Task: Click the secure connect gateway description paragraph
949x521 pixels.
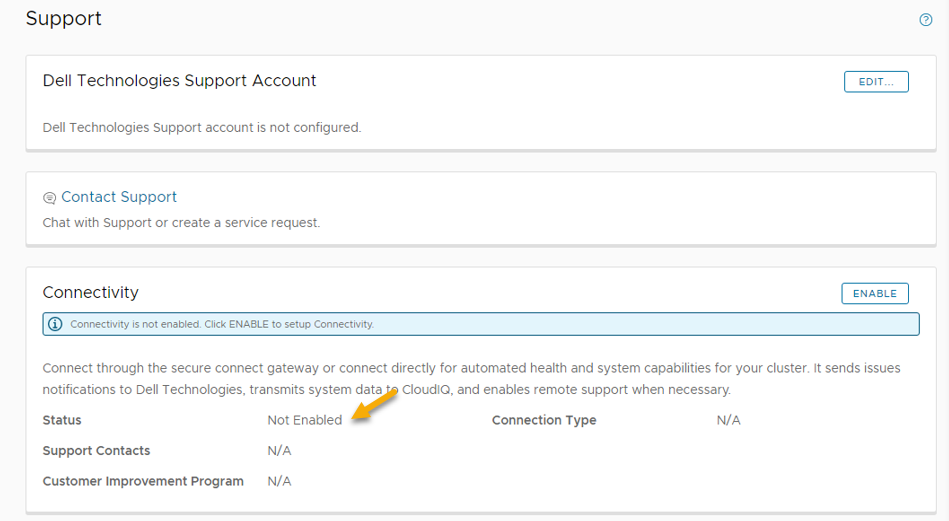Action: [471, 379]
